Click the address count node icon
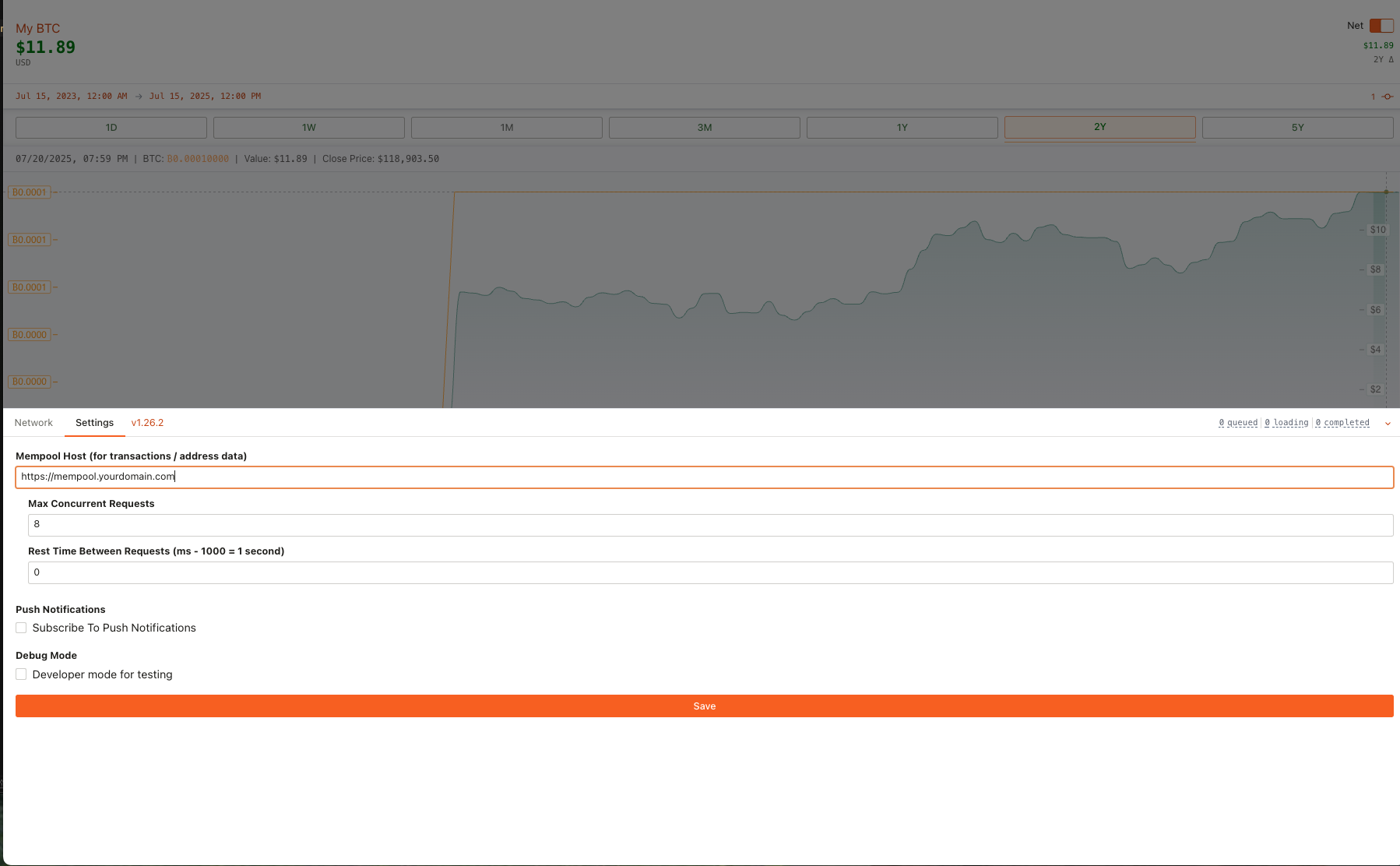The height and width of the screenshot is (866, 1400). coord(1387,97)
